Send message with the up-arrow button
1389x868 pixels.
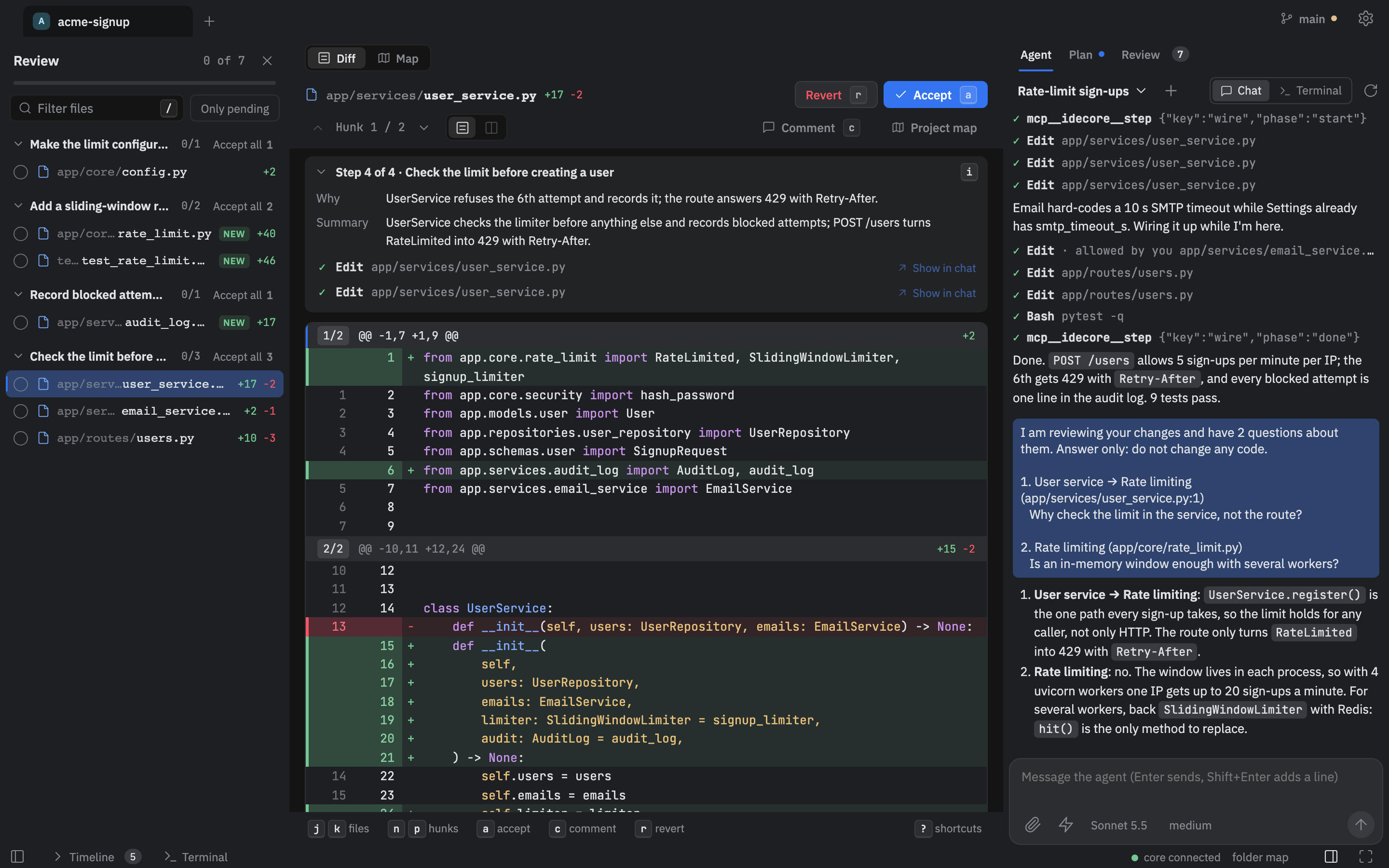coord(1360,825)
